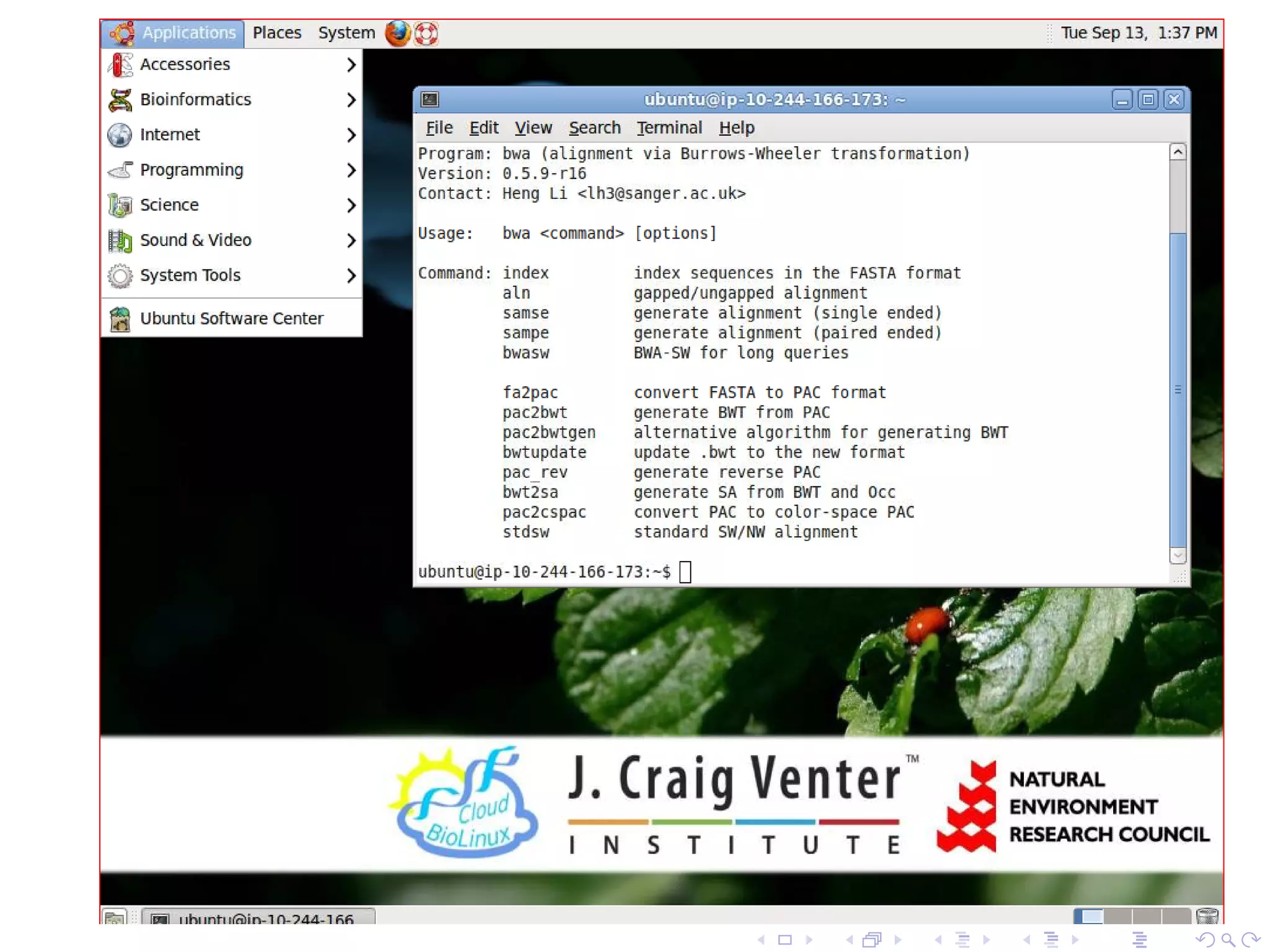Screen dimensions: 1270x952
Task: Click the 'Version: 0.5.9-r16' line
Action: pyautogui.click(x=502, y=174)
